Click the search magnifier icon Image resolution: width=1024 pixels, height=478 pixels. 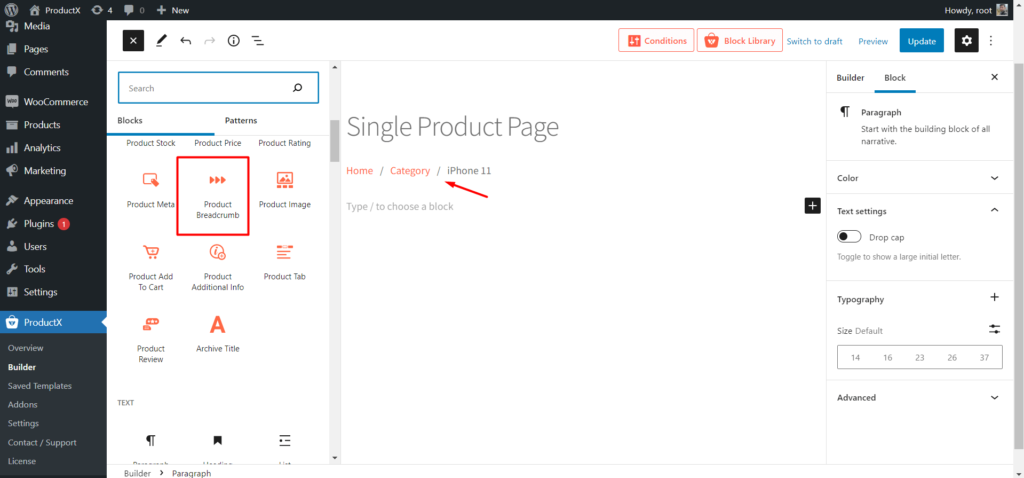tap(298, 88)
